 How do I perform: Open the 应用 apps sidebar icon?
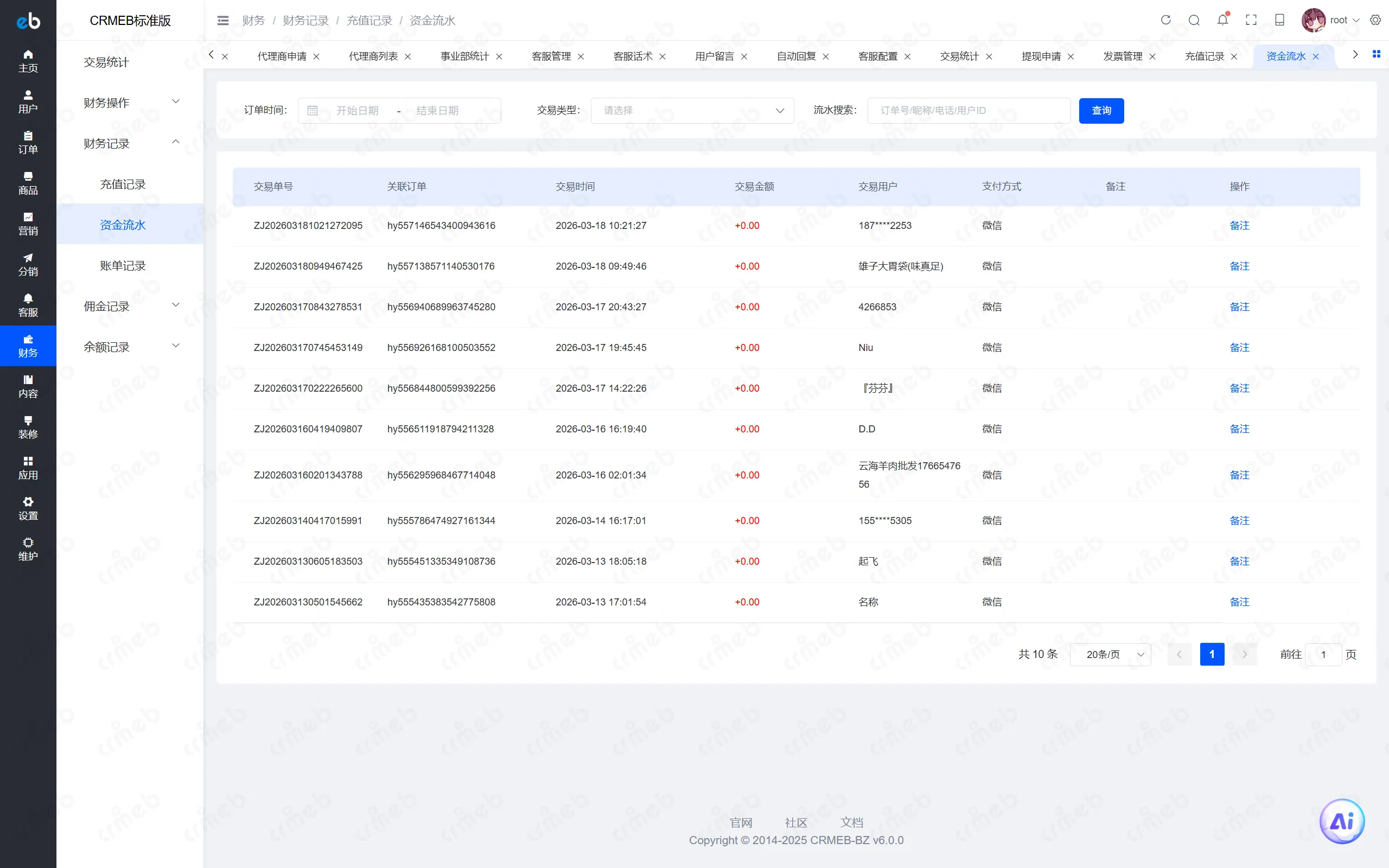28,468
